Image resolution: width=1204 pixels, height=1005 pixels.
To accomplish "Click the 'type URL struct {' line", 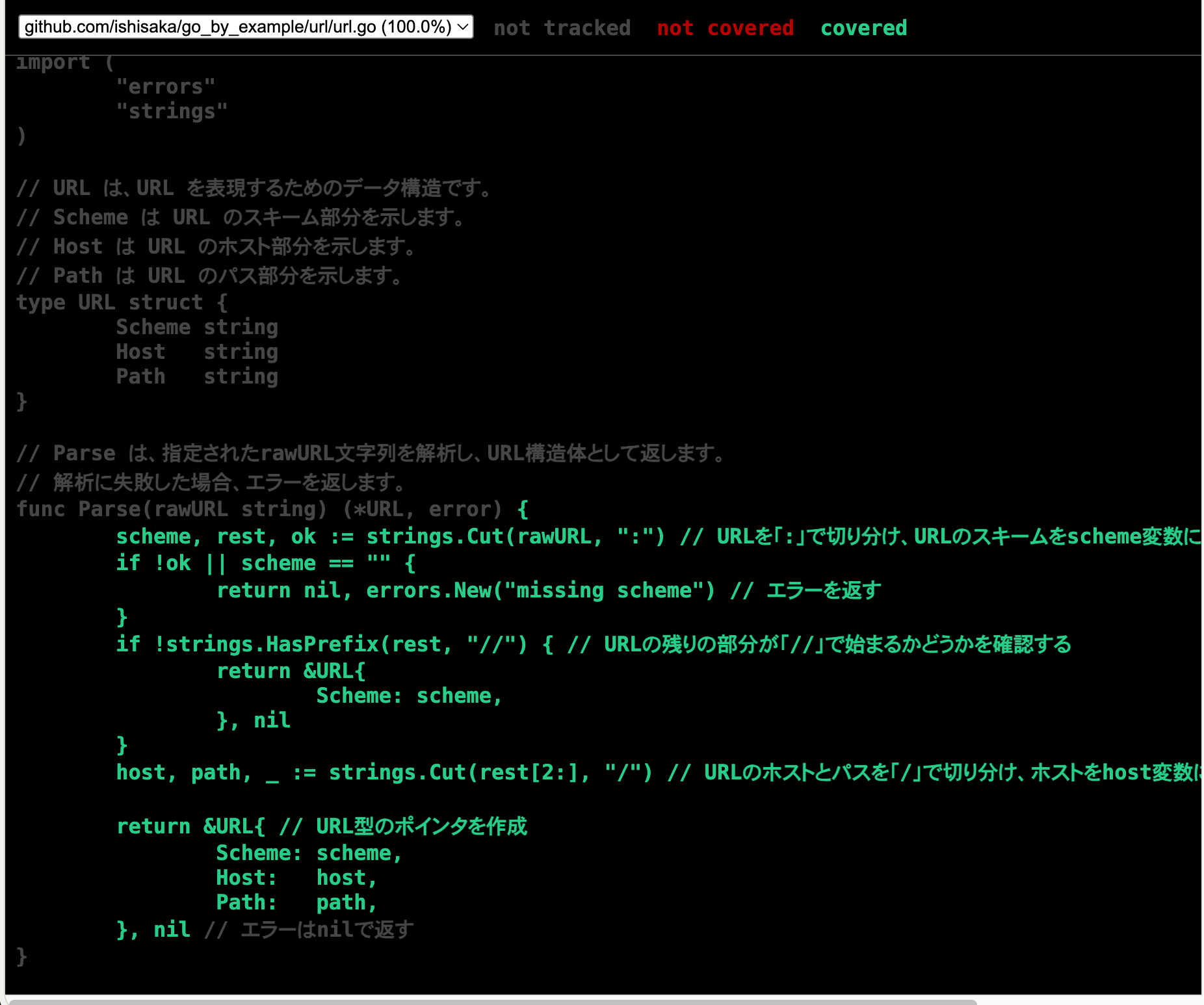I will tap(122, 302).
